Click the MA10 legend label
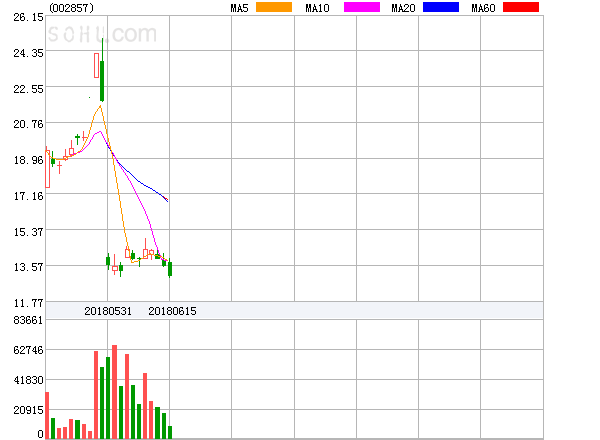This screenshot has width=600, height=440. click(317, 8)
